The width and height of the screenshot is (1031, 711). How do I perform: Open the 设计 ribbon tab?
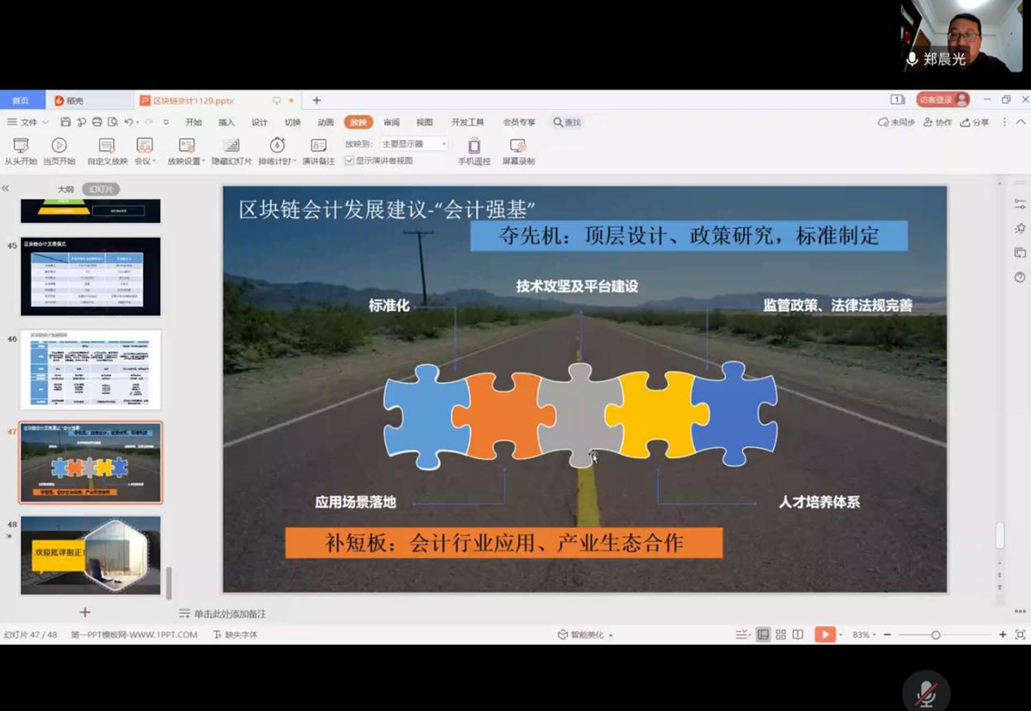[x=259, y=122]
